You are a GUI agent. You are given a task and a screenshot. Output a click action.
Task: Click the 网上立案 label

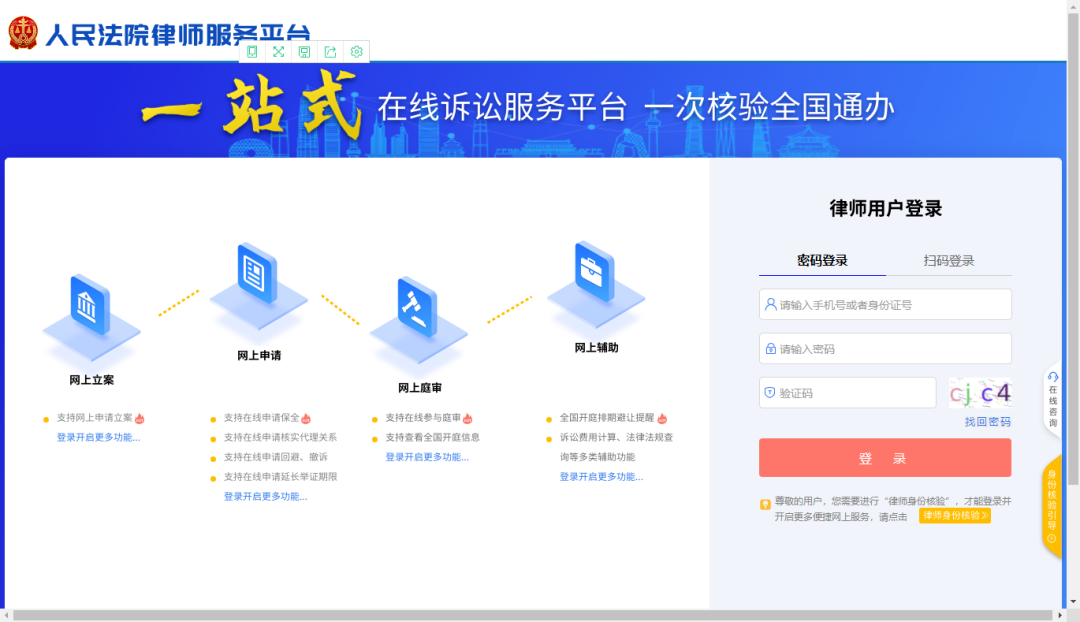point(92,380)
